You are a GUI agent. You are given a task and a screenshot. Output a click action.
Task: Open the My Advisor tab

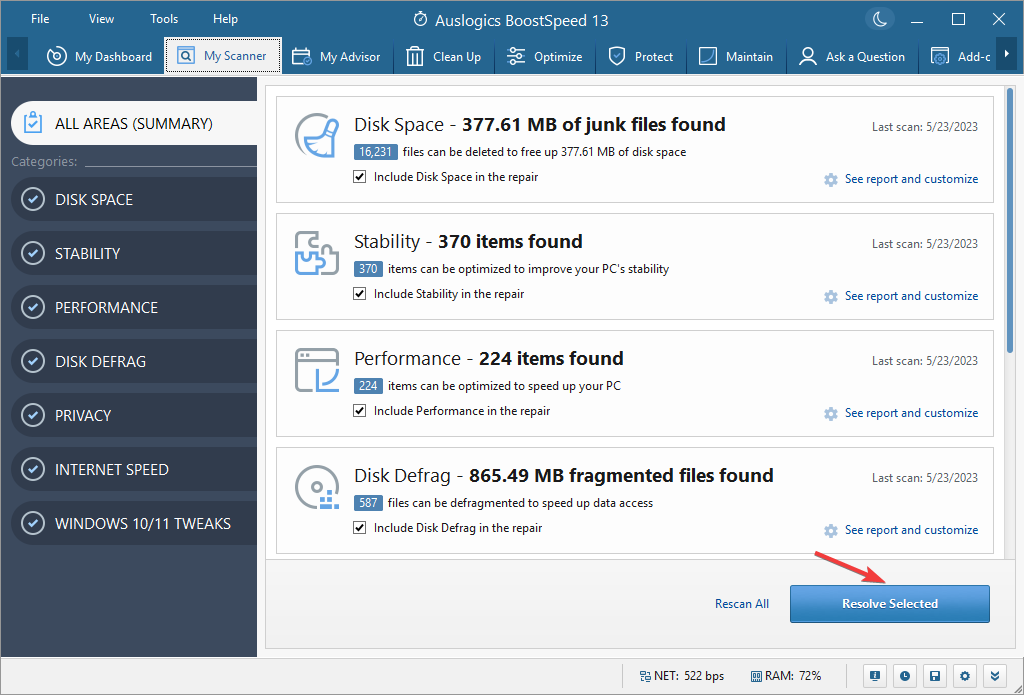click(x=336, y=56)
